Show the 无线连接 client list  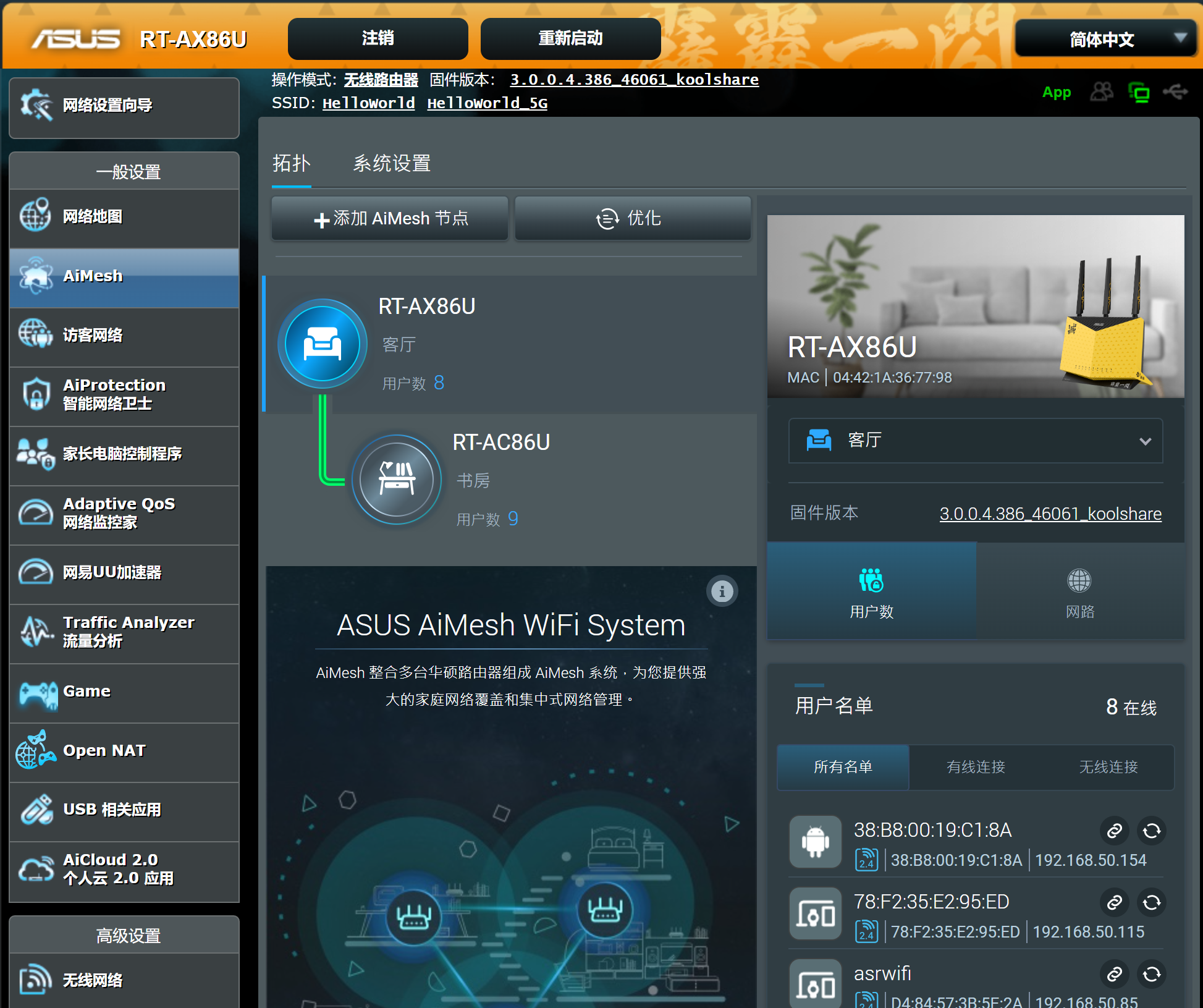(x=1108, y=767)
